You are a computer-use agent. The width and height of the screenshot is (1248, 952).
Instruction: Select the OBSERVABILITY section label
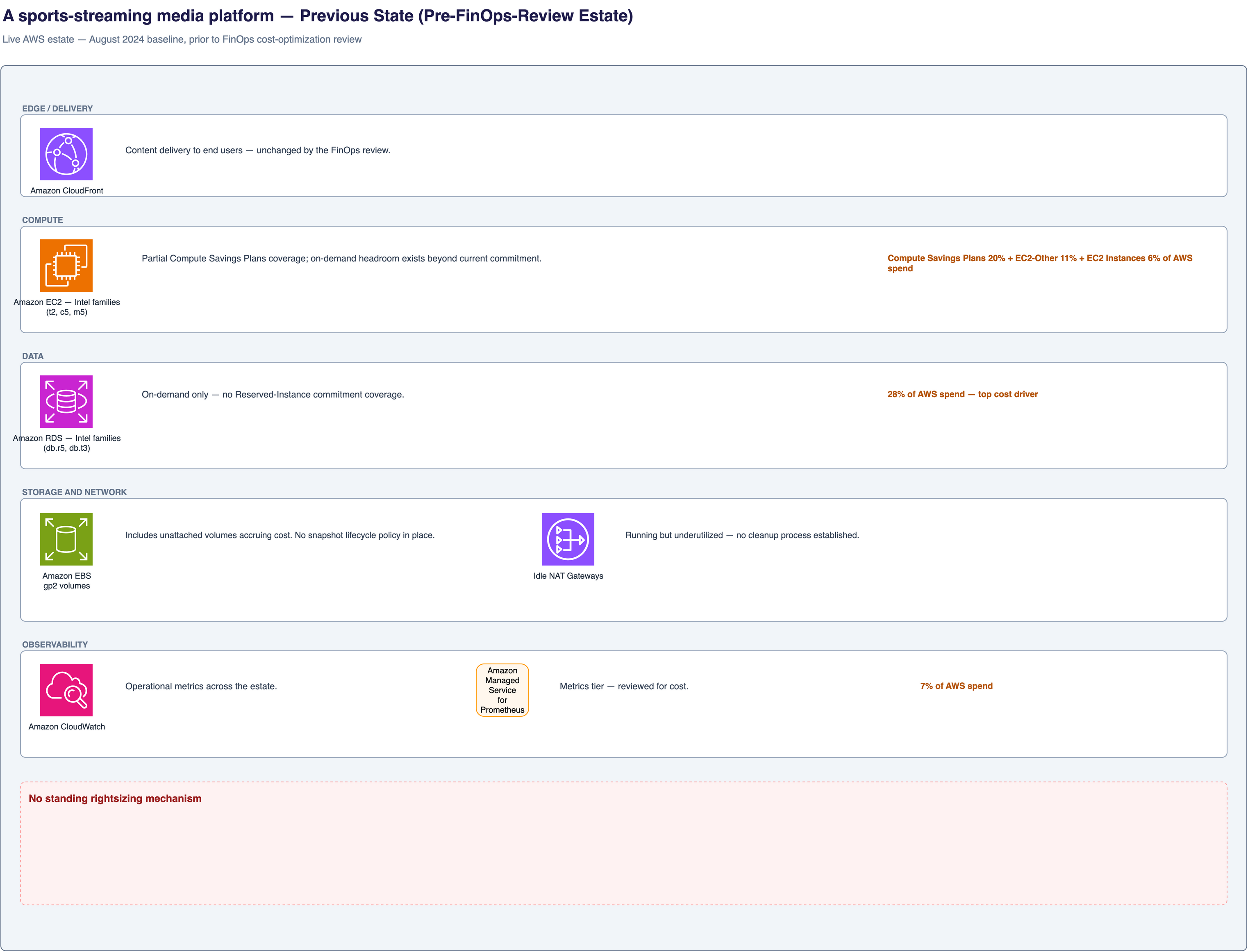(x=55, y=644)
